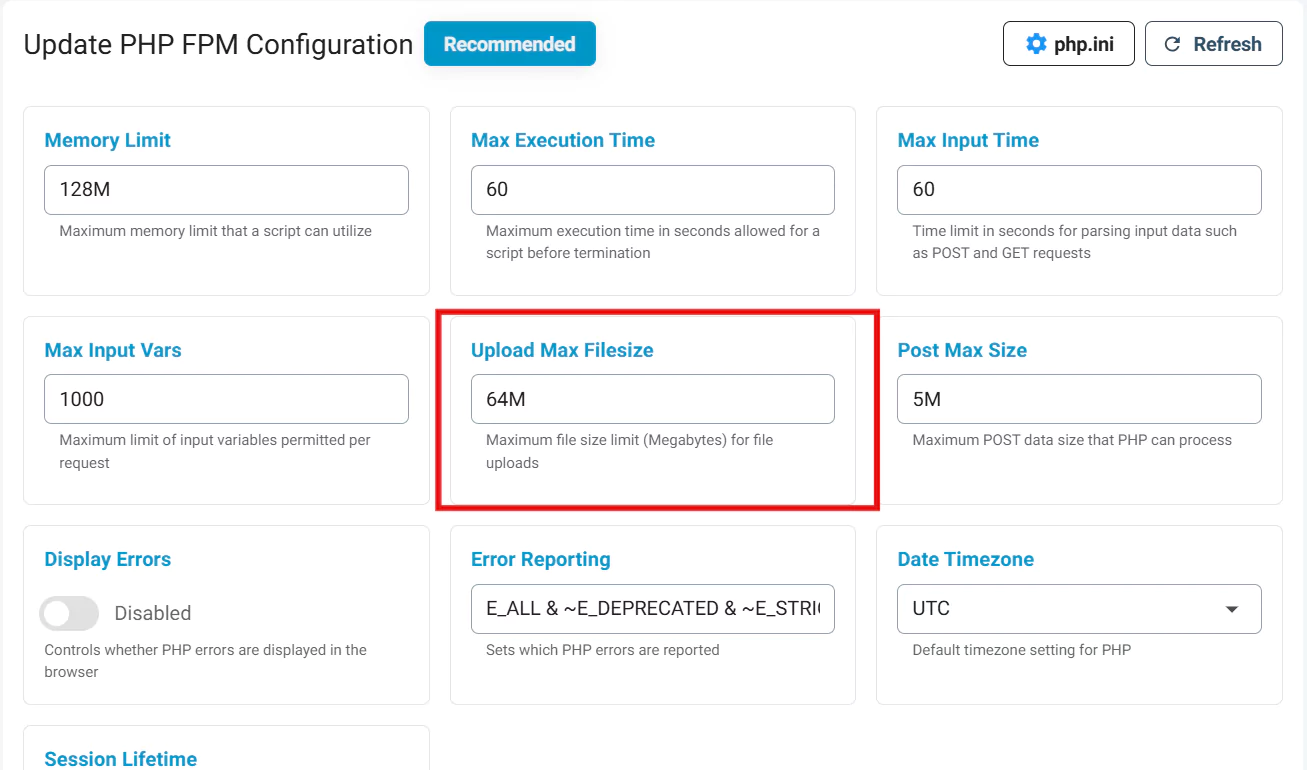Image resolution: width=1307 pixels, height=770 pixels.
Task: Edit the Upload Max Filesize field
Action: click(652, 399)
